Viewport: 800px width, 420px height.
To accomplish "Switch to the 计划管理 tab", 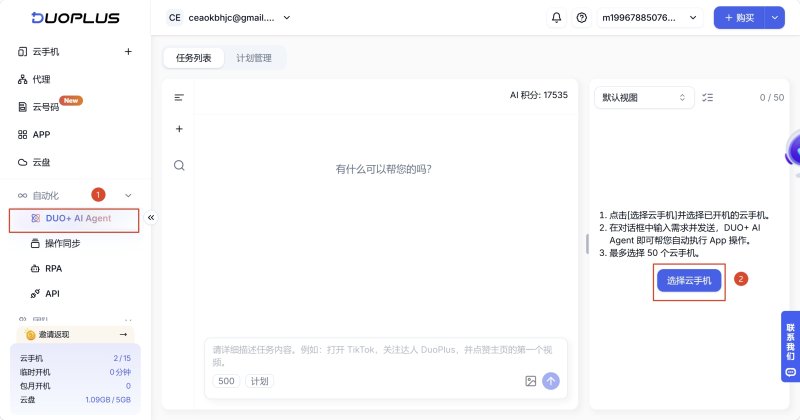I will click(254, 58).
